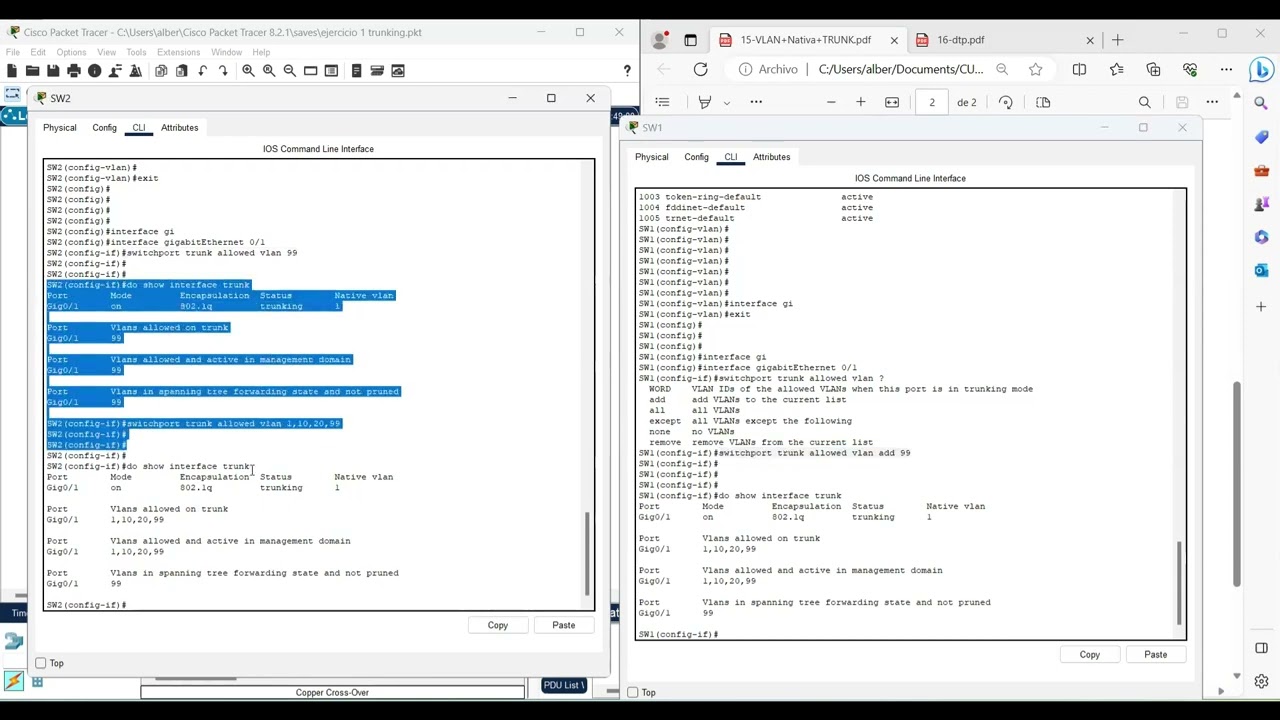
Task: Click Copy button in SW1 window
Action: pos(1090,655)
